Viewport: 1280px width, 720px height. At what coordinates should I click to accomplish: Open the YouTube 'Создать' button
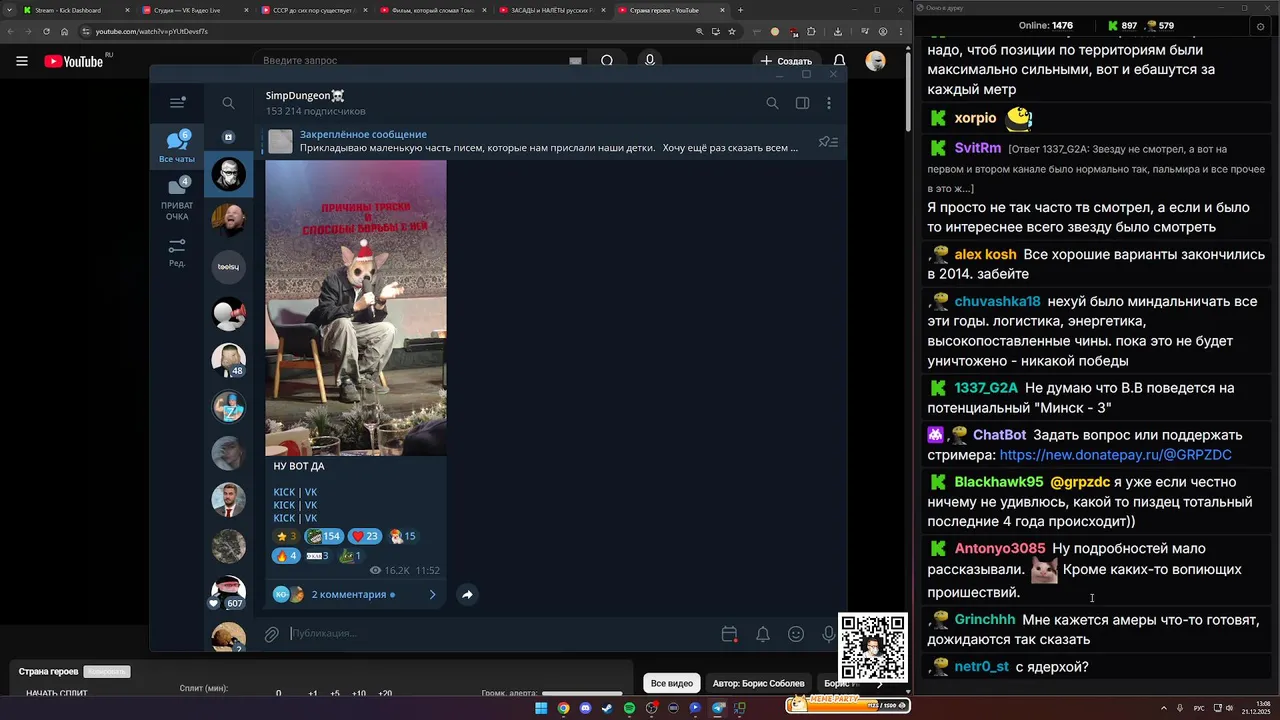[787, 61]
